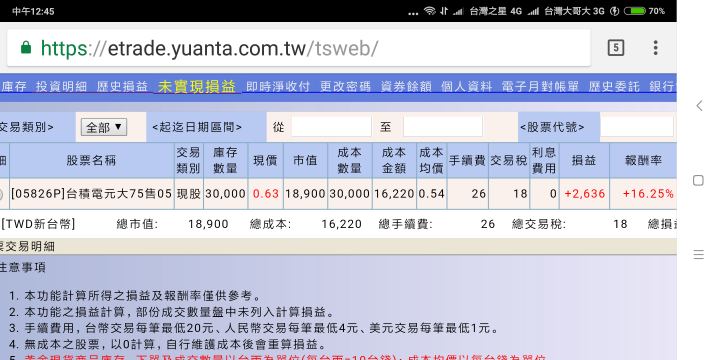Viewport: 720px width, 360px height.
Task: Click the 總成本 summary label
Action: (x=270, y=224)
